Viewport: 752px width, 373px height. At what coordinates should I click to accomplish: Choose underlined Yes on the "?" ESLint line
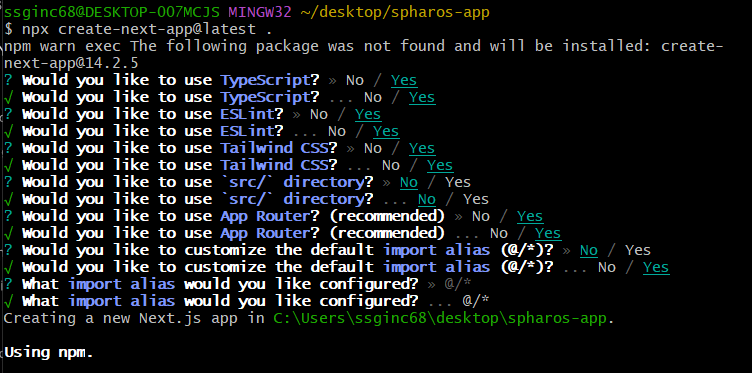[368, 115]
